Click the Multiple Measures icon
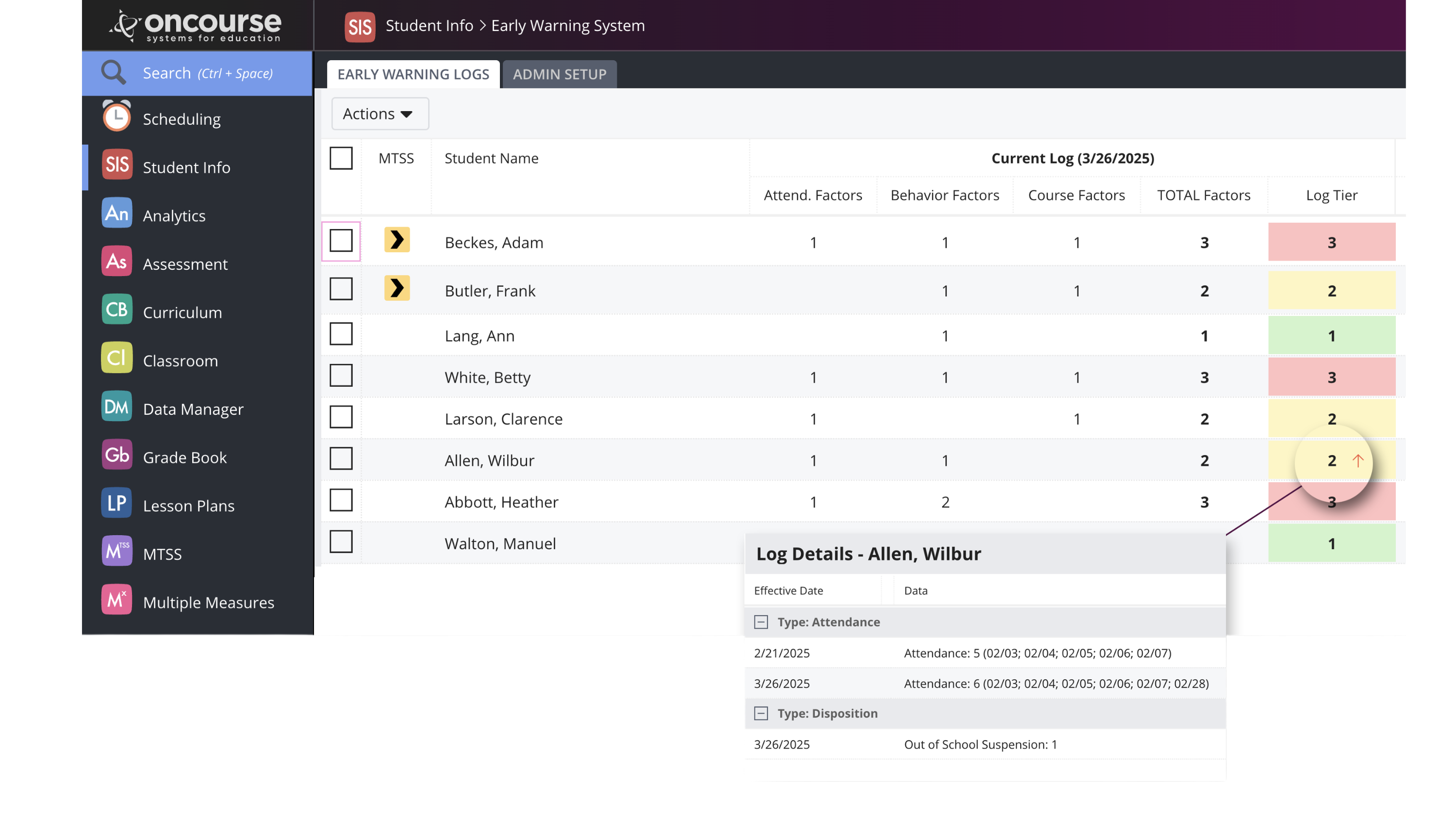The image size is (1456, 819). point(116,600)
